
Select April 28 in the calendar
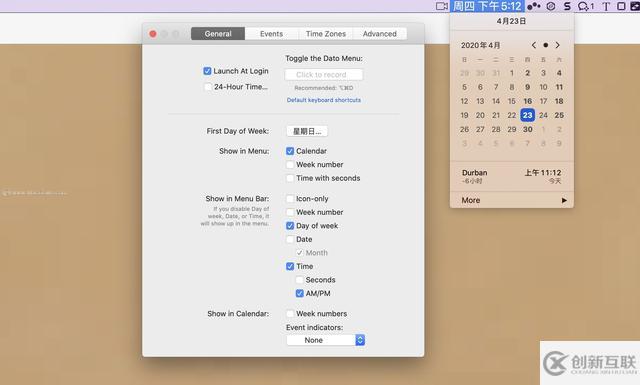[496, 129]
